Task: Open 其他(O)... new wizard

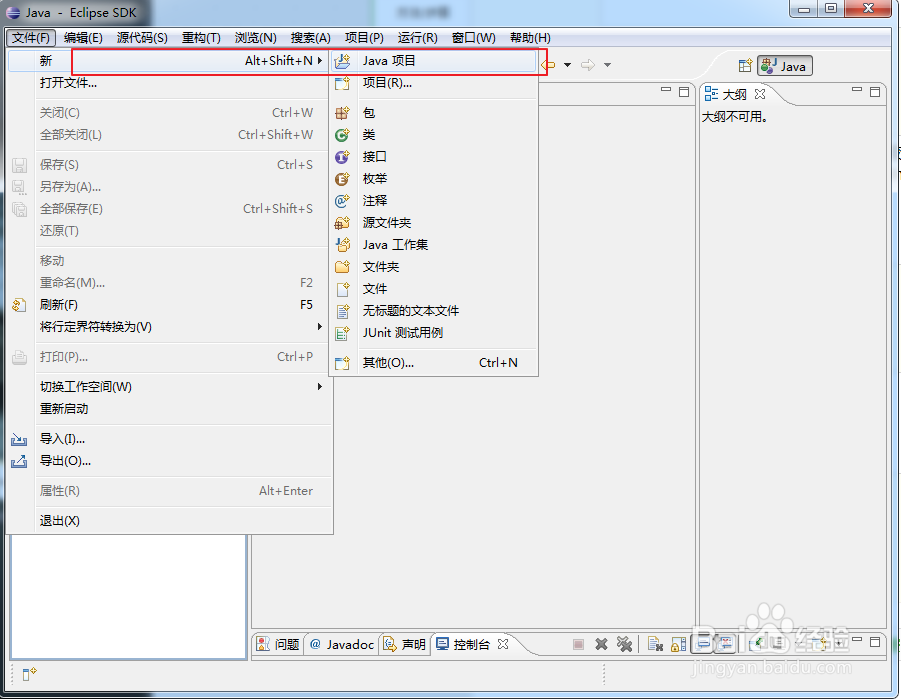Action: [434, 363]
